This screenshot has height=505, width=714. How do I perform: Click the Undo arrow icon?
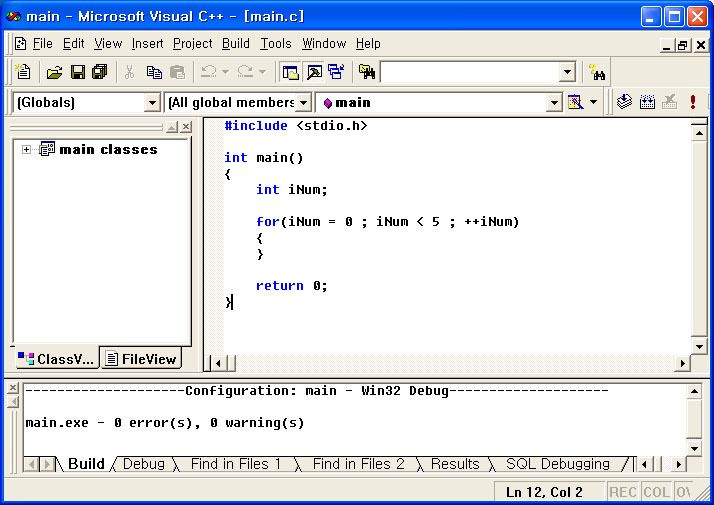point(209,71)
